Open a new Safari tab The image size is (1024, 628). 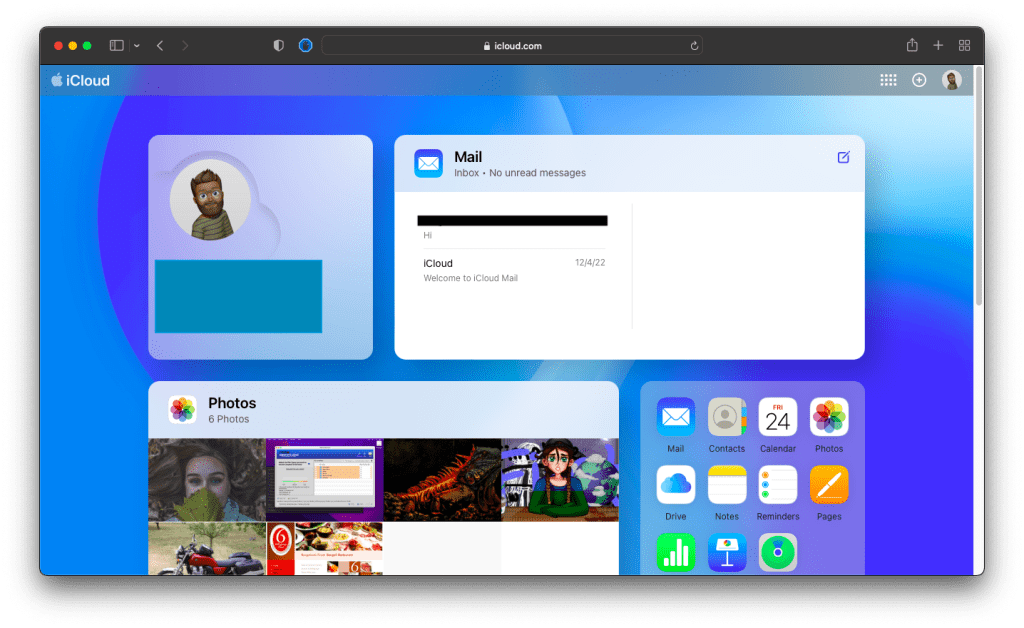937,45
